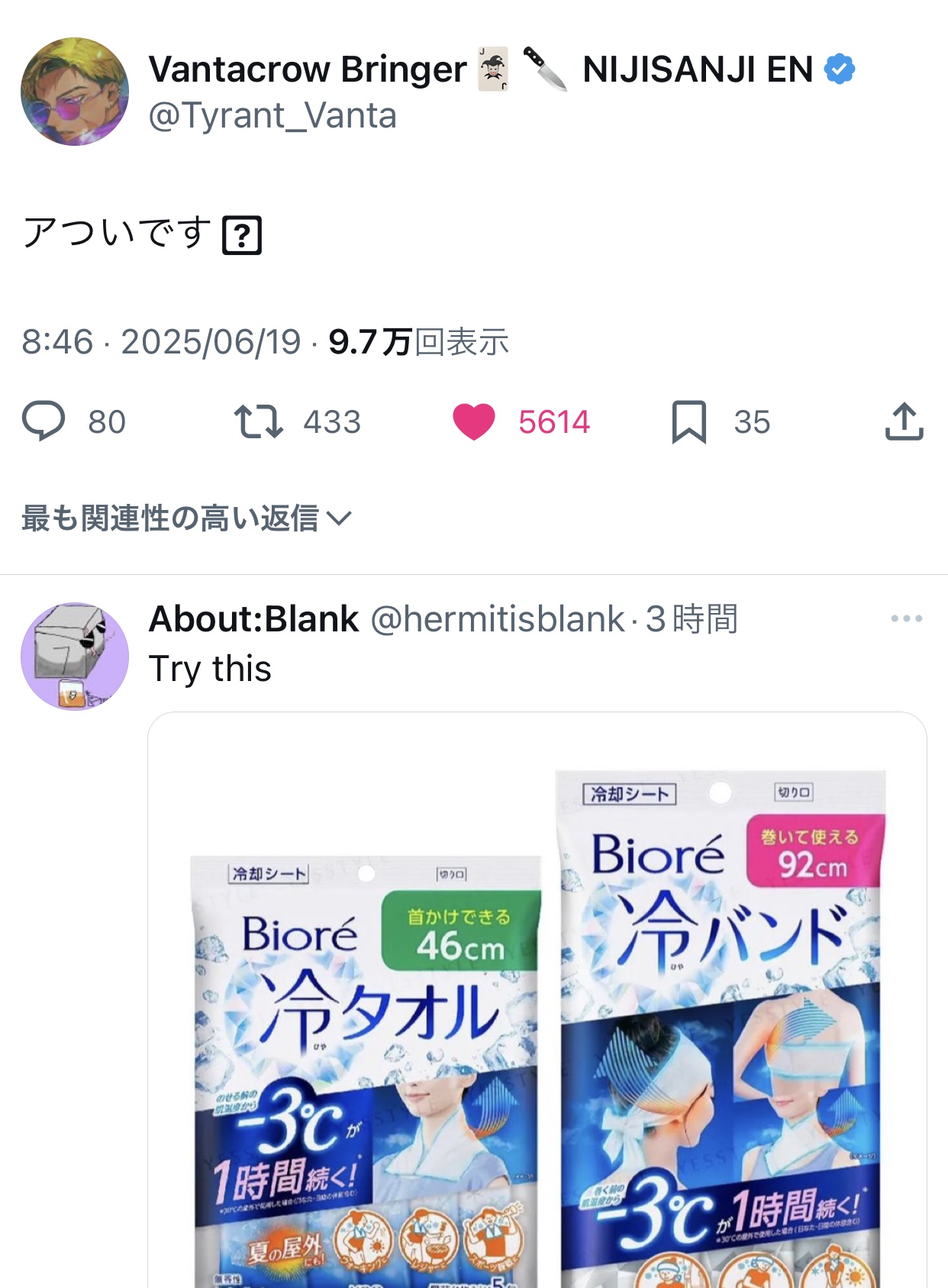
Task: Tap the chevron next to 最も関連性の高い返信
Action: [x=339, y=519]
